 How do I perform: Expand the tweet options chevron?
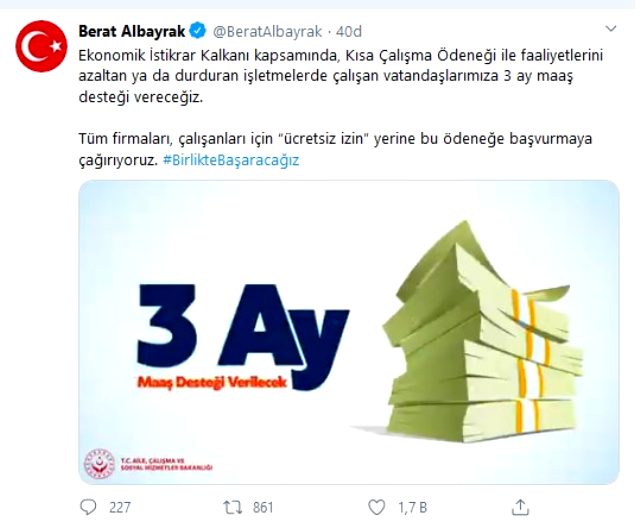[611, 29]
